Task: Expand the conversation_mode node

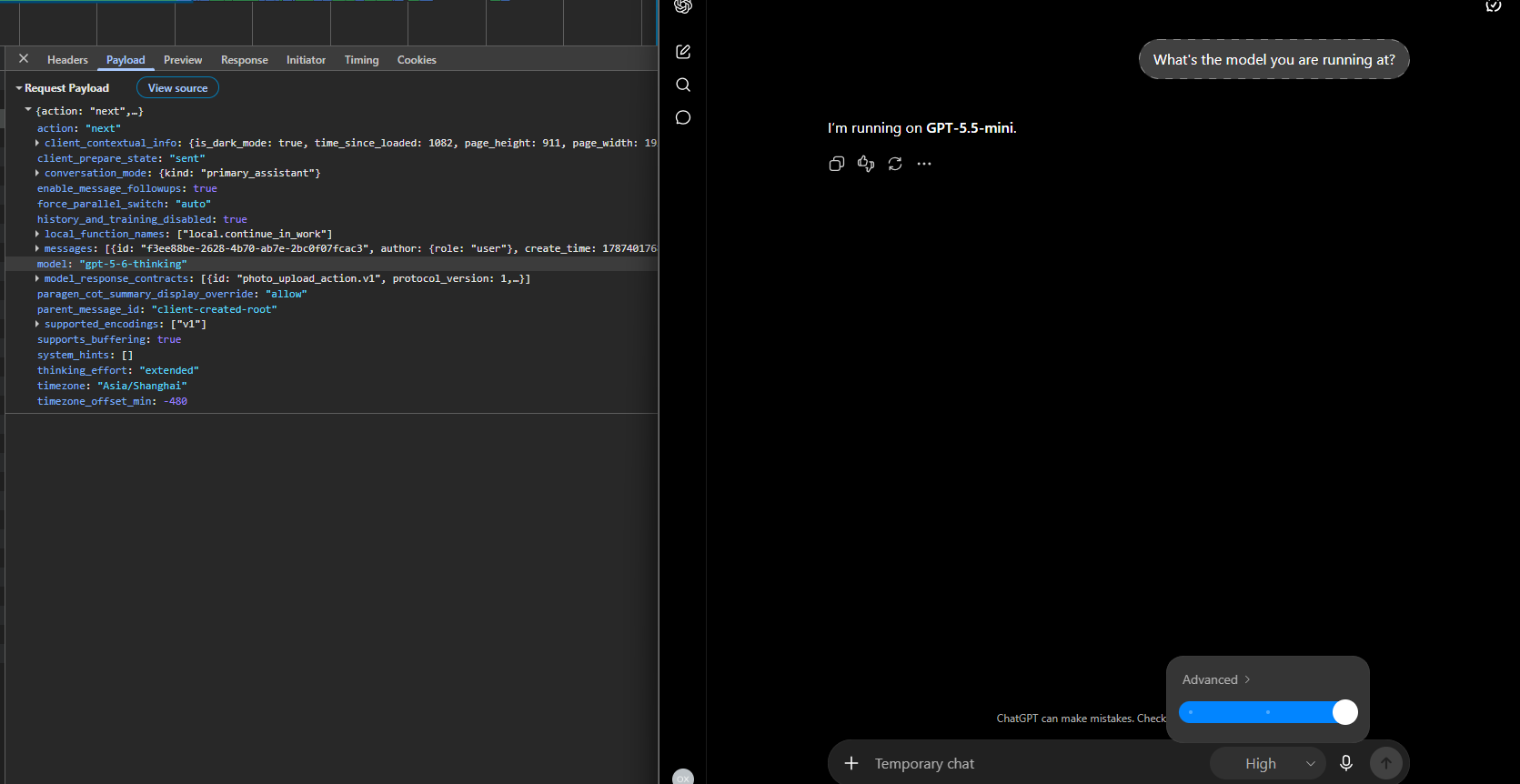Action: pos(37,173)
